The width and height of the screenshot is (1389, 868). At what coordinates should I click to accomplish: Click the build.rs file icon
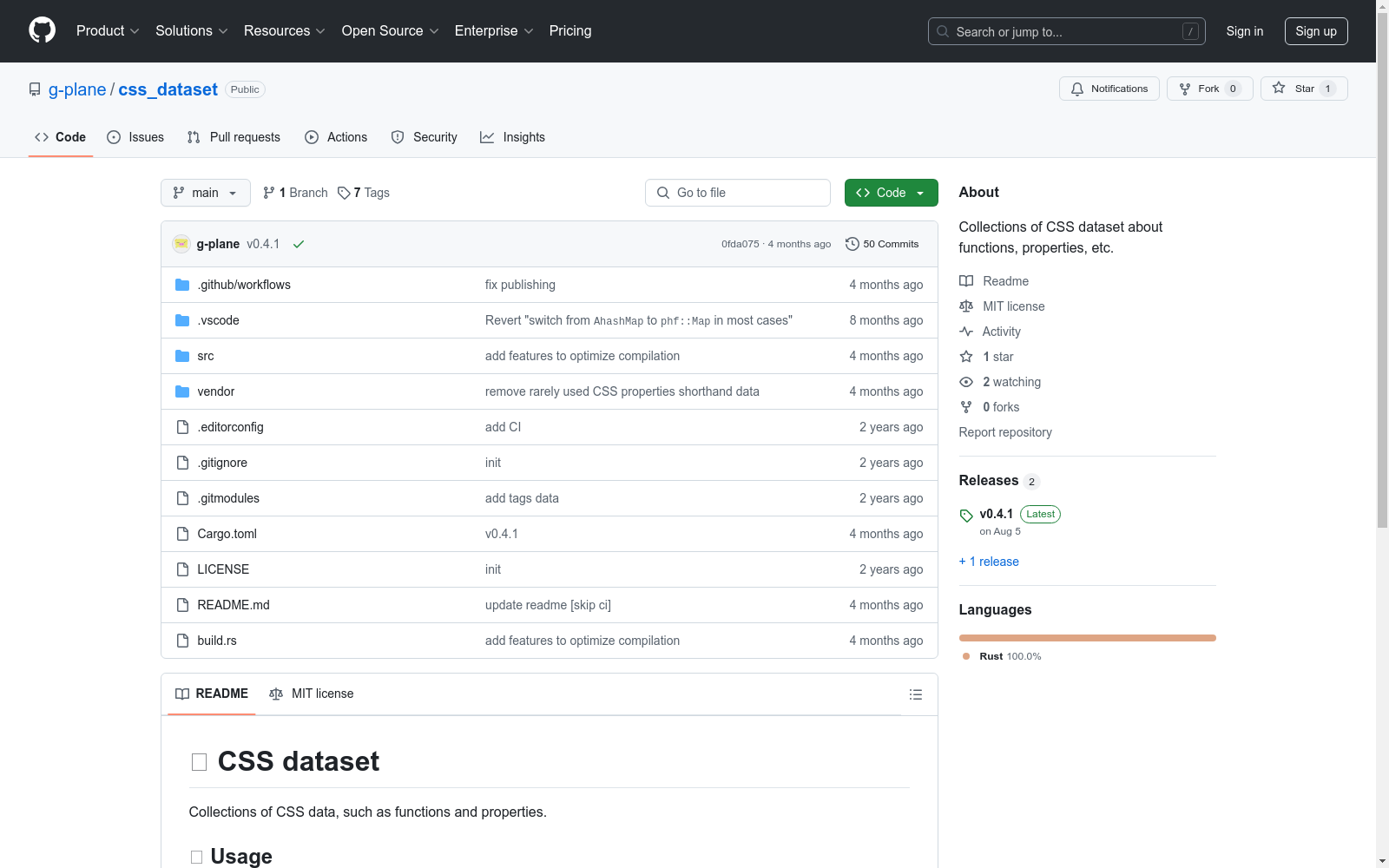pyautogui.click(x=182, y=641)
